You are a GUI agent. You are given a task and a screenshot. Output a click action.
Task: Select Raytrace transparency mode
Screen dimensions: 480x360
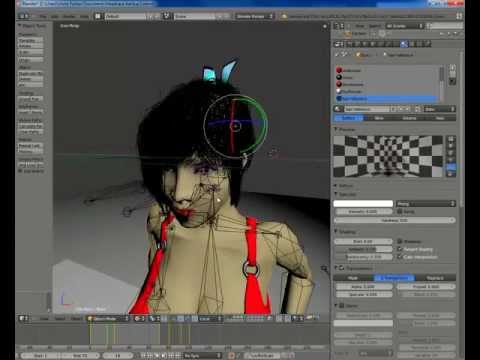click(435, 278)
